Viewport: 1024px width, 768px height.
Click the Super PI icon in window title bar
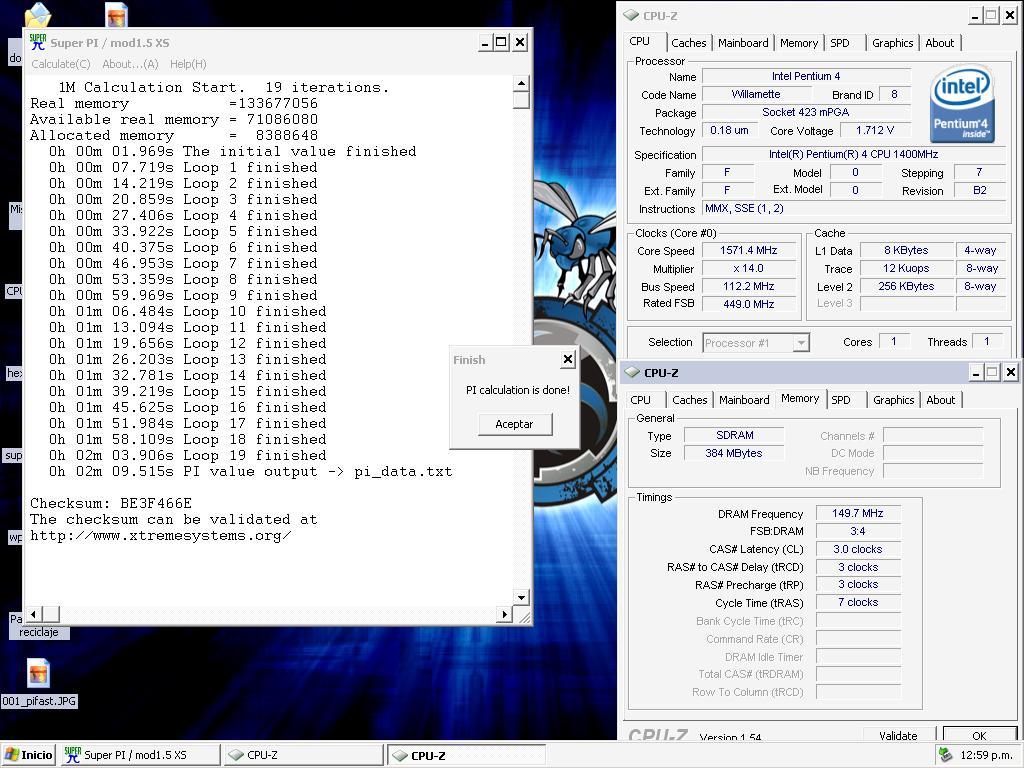coord(38,42)
